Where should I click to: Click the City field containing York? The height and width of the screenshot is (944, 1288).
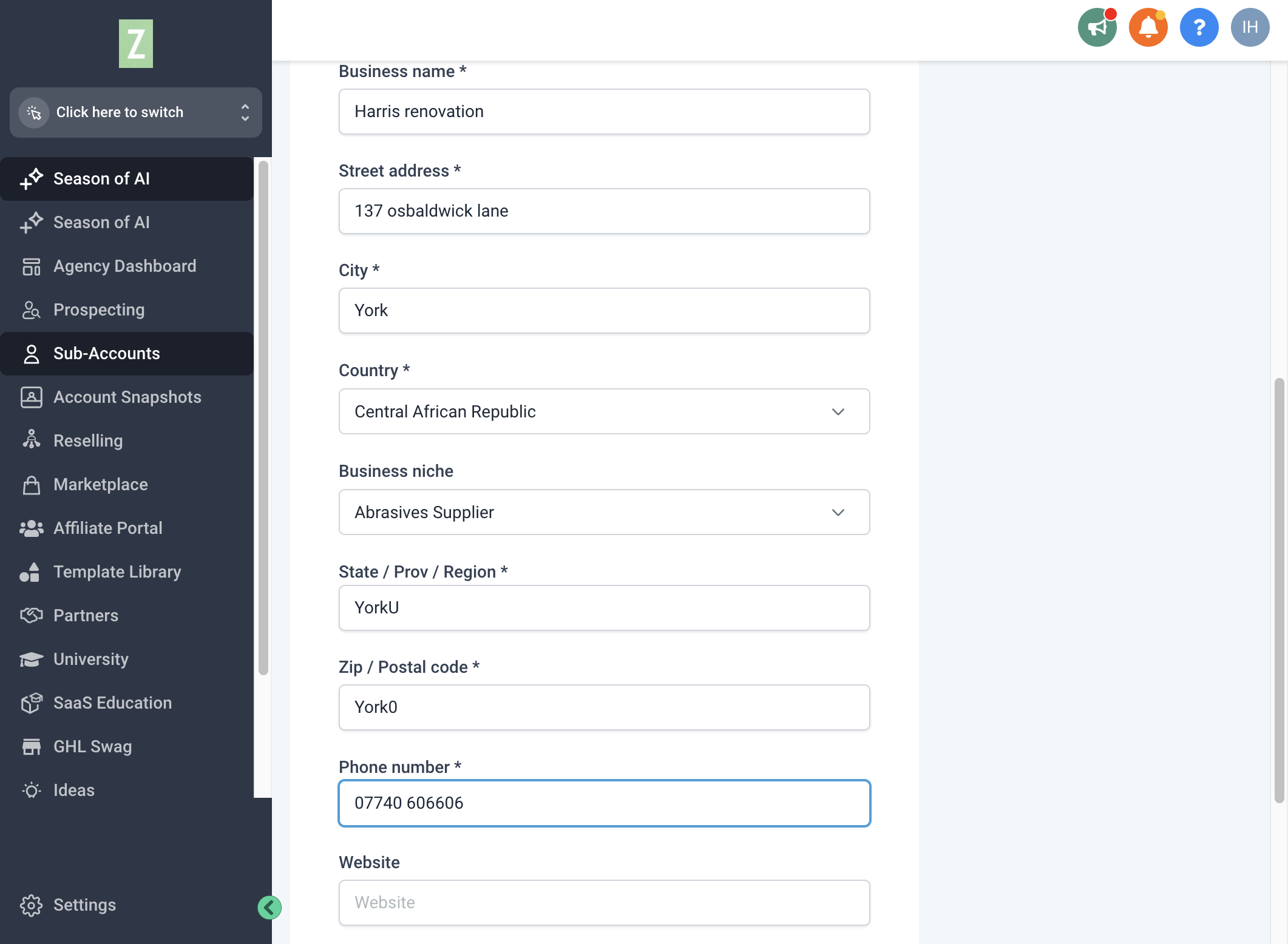[604, 311]
